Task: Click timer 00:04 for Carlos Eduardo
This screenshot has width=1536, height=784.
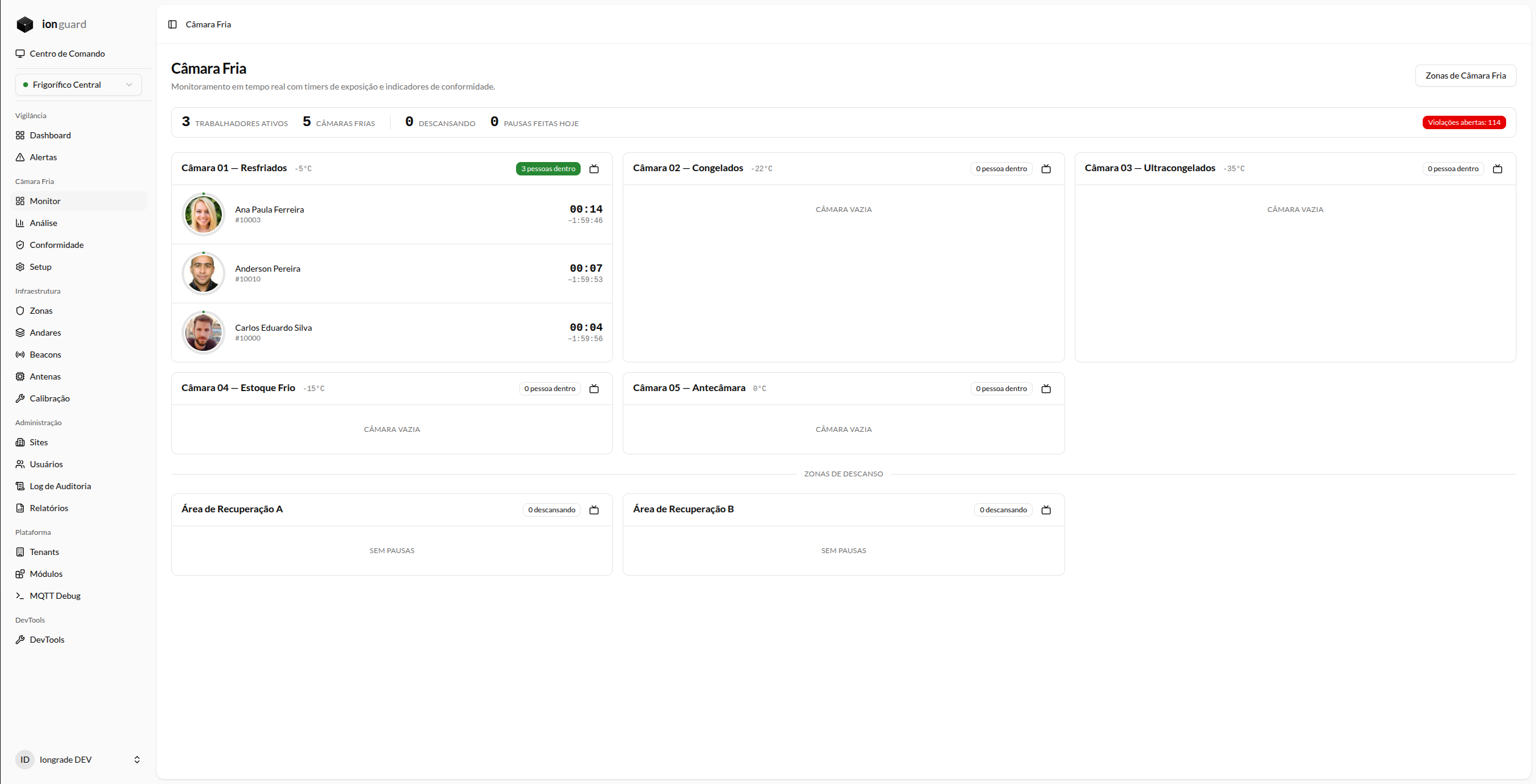Action: tap(586, 327)
